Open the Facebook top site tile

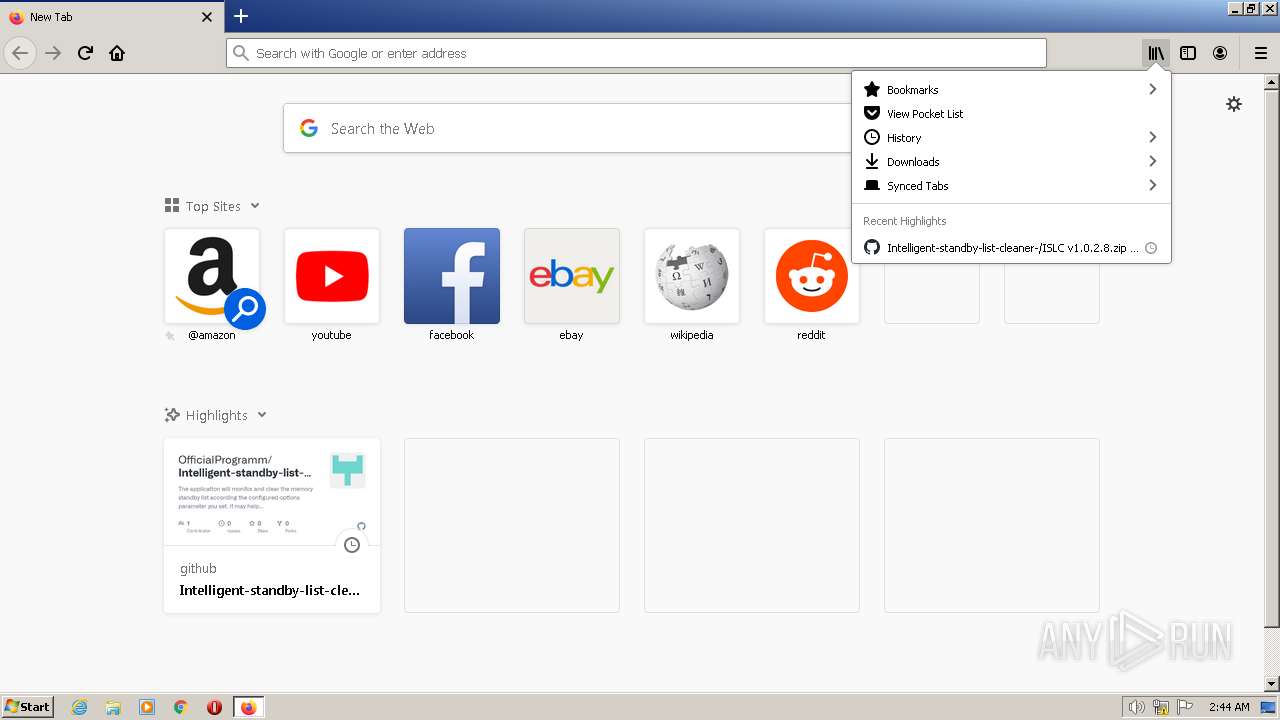452,276
